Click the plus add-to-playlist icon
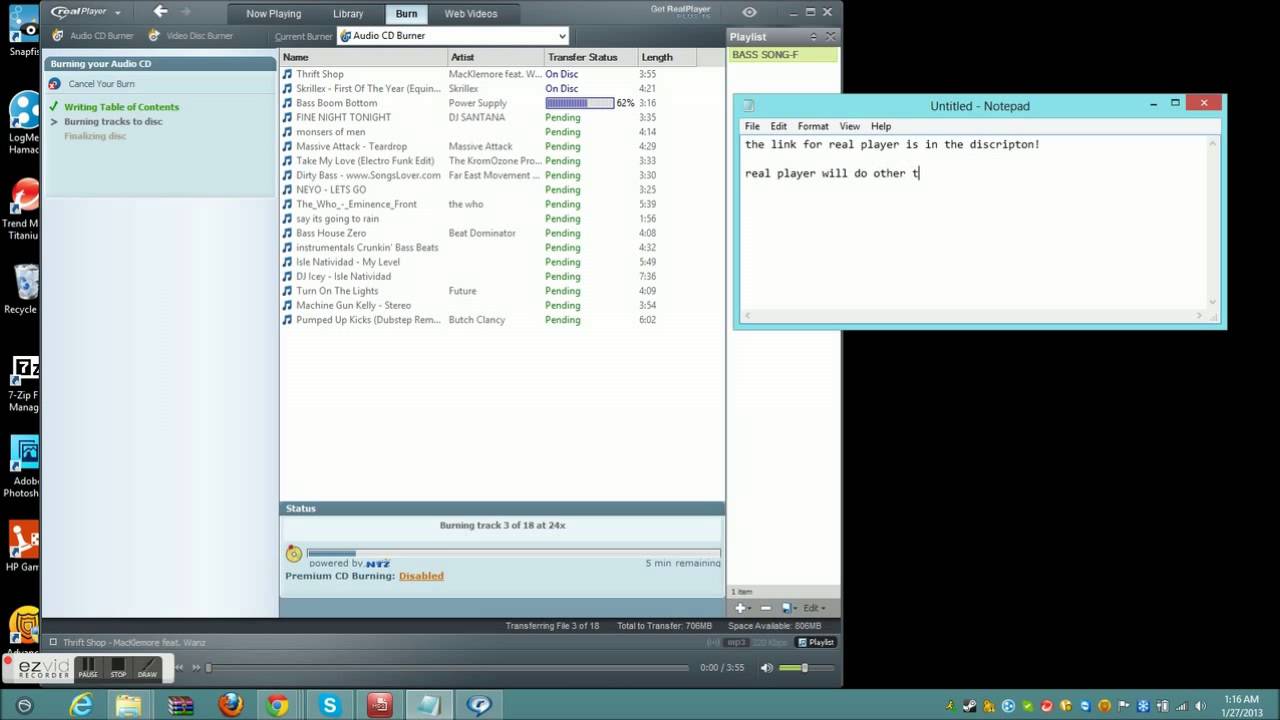Image resolution: width=1280 pixels, height=720 pixels. click(741, 608)
